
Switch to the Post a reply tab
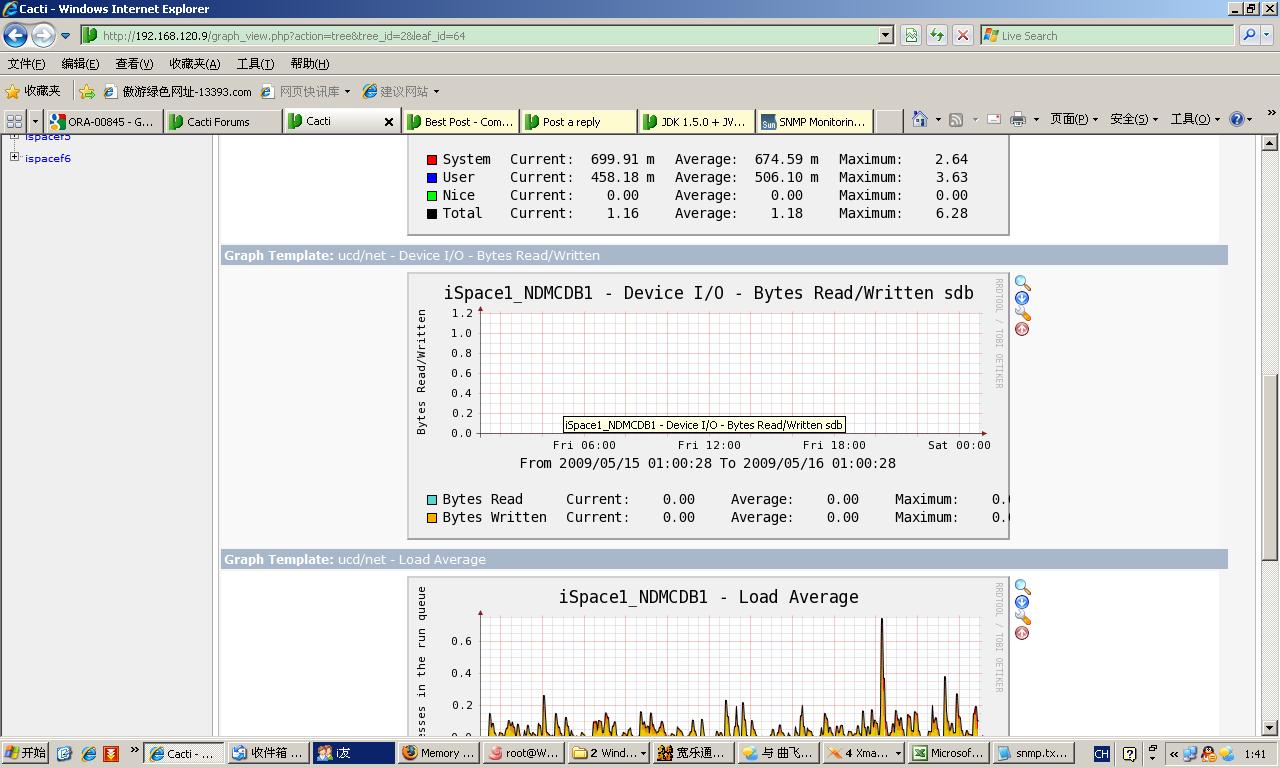(x=578, y=121)
